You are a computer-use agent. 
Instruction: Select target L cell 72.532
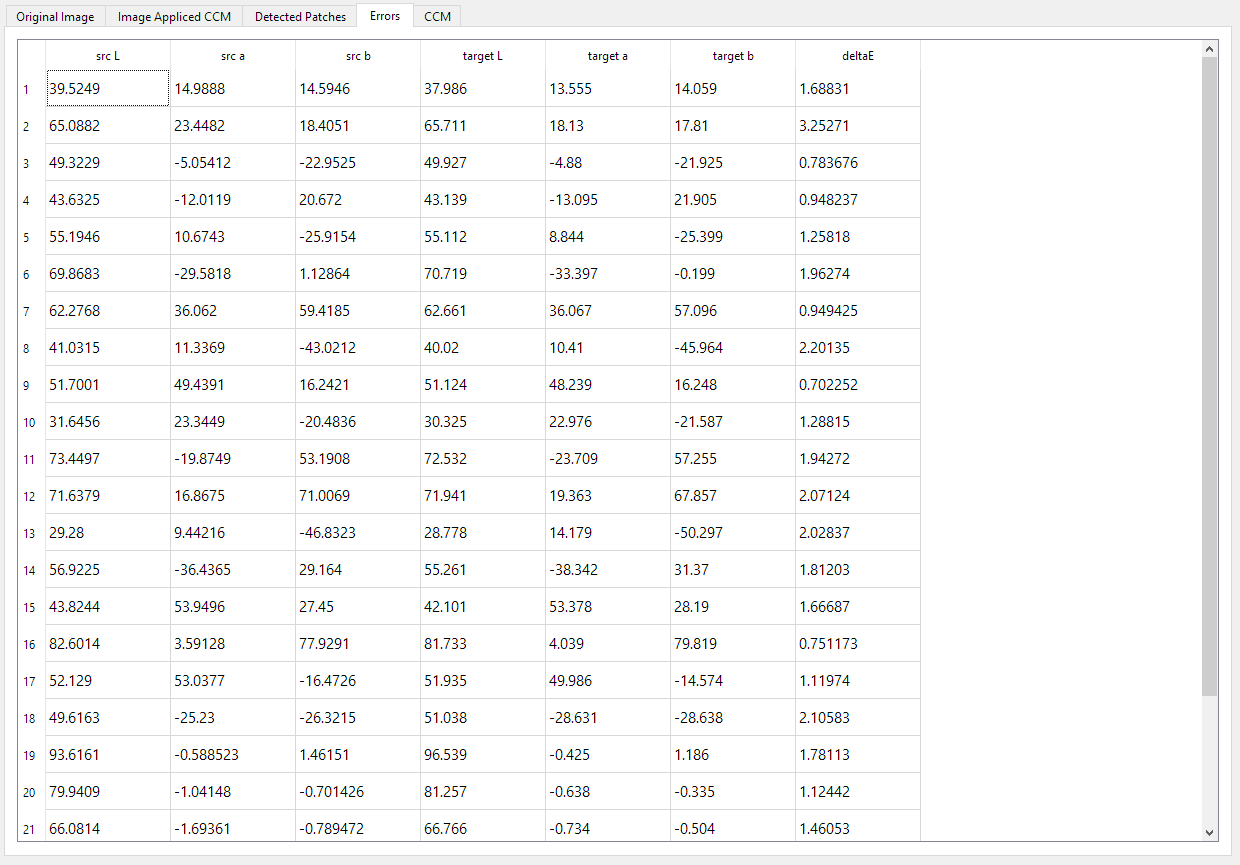[x=483, y=459]
